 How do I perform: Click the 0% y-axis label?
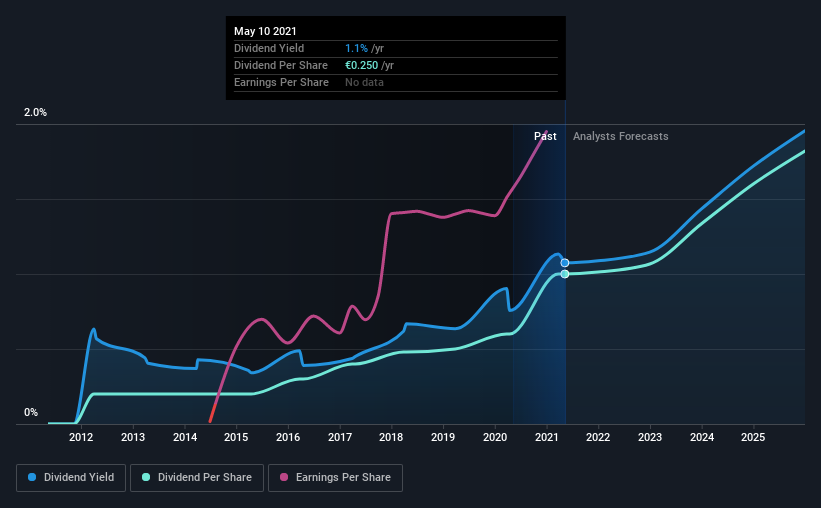pyautogui.click(x=31, y=413)
